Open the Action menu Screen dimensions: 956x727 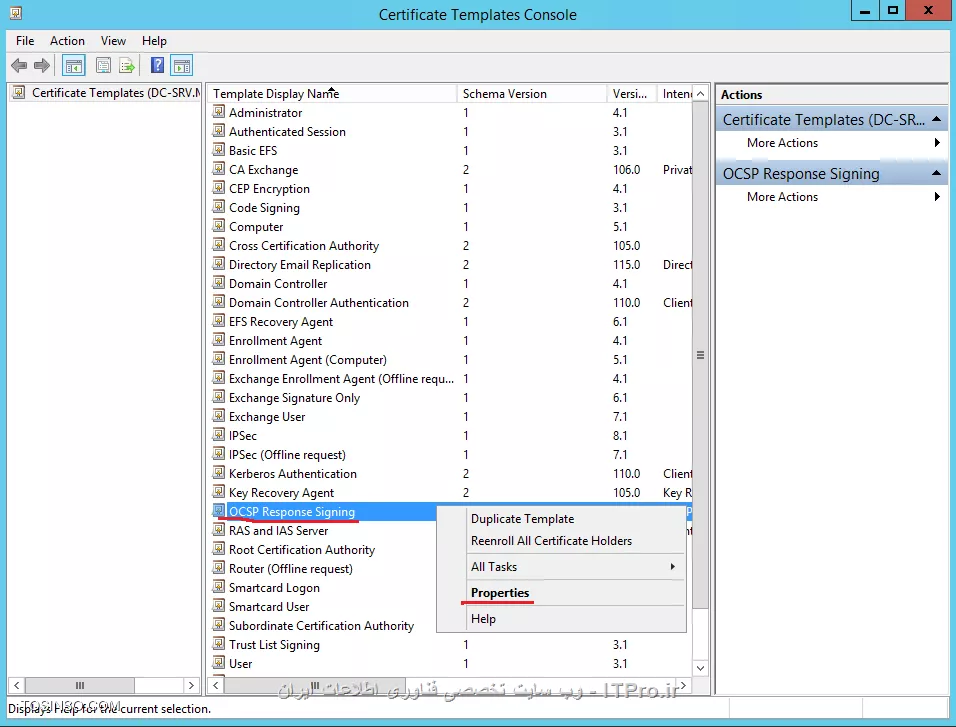pyautogui.click(x=67, y=41)
